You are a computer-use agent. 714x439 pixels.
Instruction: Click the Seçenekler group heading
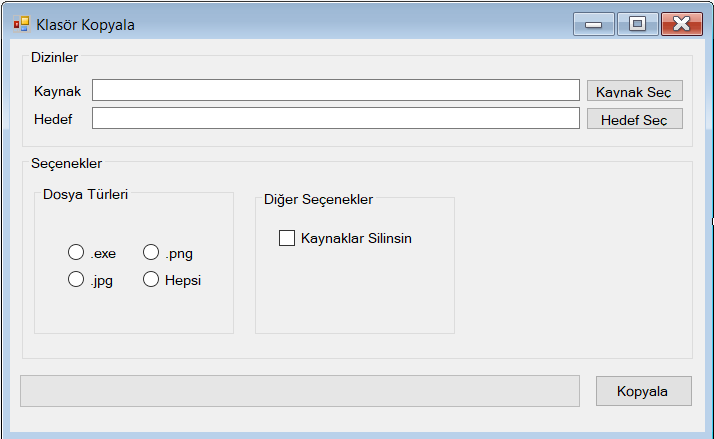tap(66, 163)
